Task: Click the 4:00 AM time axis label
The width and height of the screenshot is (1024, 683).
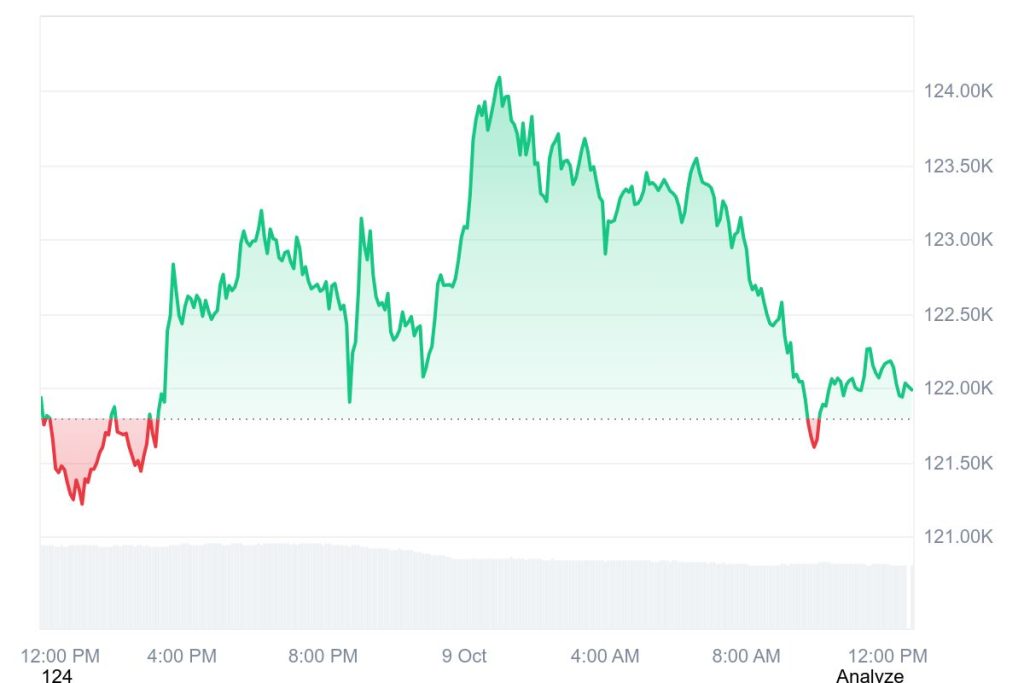Action: tap(604, 656)
